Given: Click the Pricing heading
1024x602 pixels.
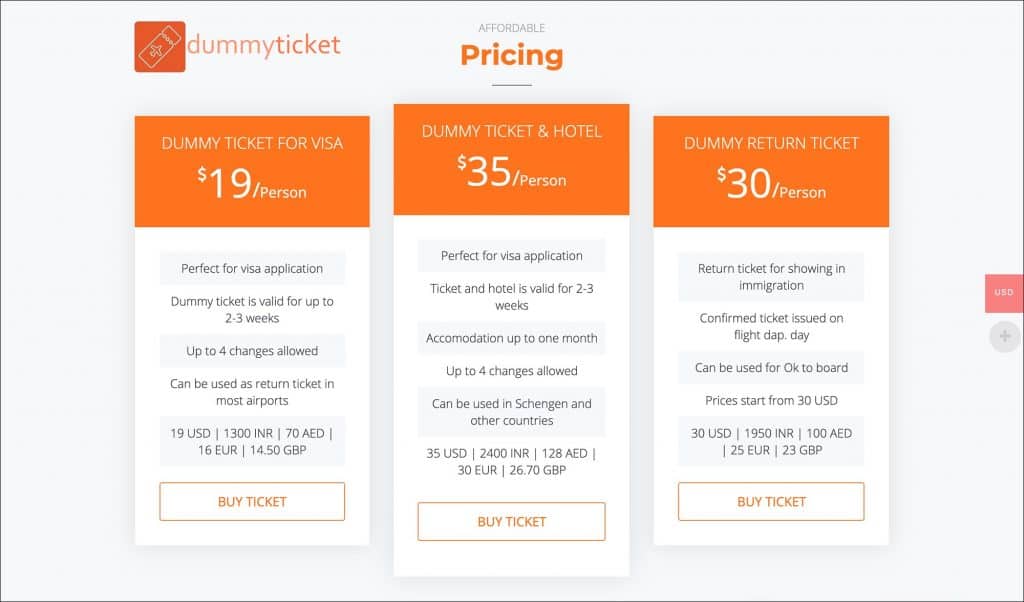Looking at the screenshot, I should [x=511, y=55].
